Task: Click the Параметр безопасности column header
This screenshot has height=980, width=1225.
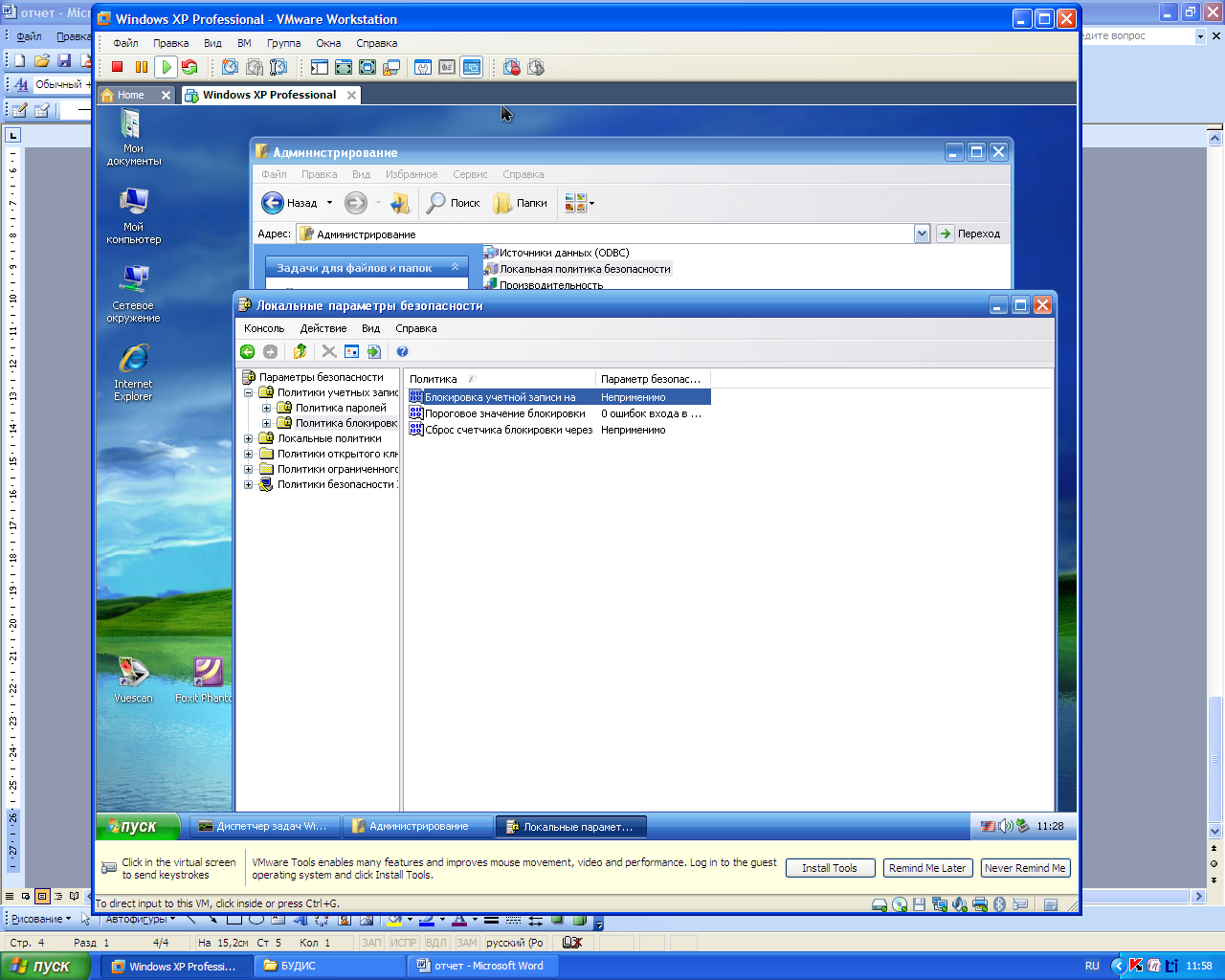Action: pyautogui.click(x=653, y=379)
